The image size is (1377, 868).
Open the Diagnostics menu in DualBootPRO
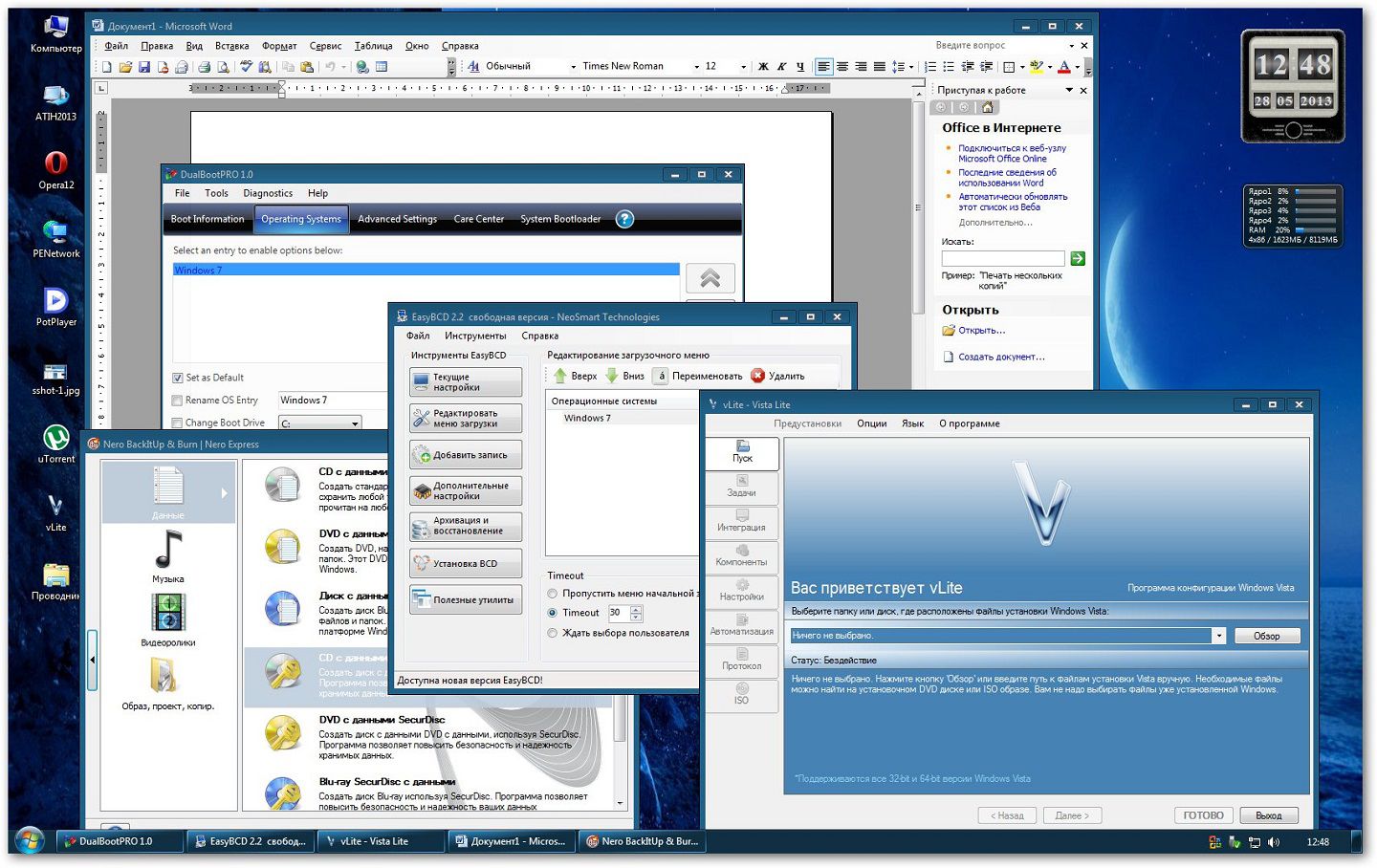pyautogui.click(x=268, y=193)
